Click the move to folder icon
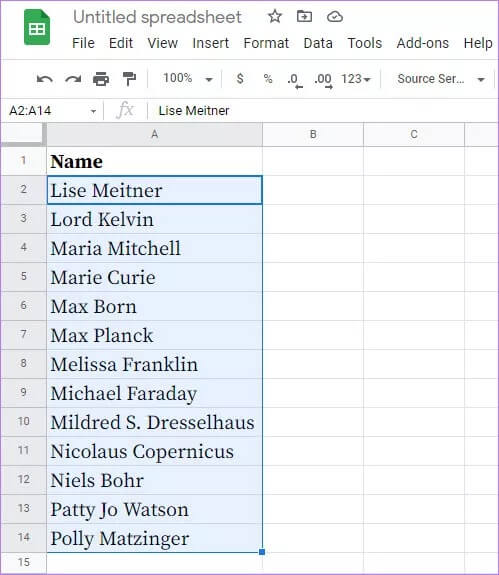This screenshot has height=575, width=499. point(304,17)
